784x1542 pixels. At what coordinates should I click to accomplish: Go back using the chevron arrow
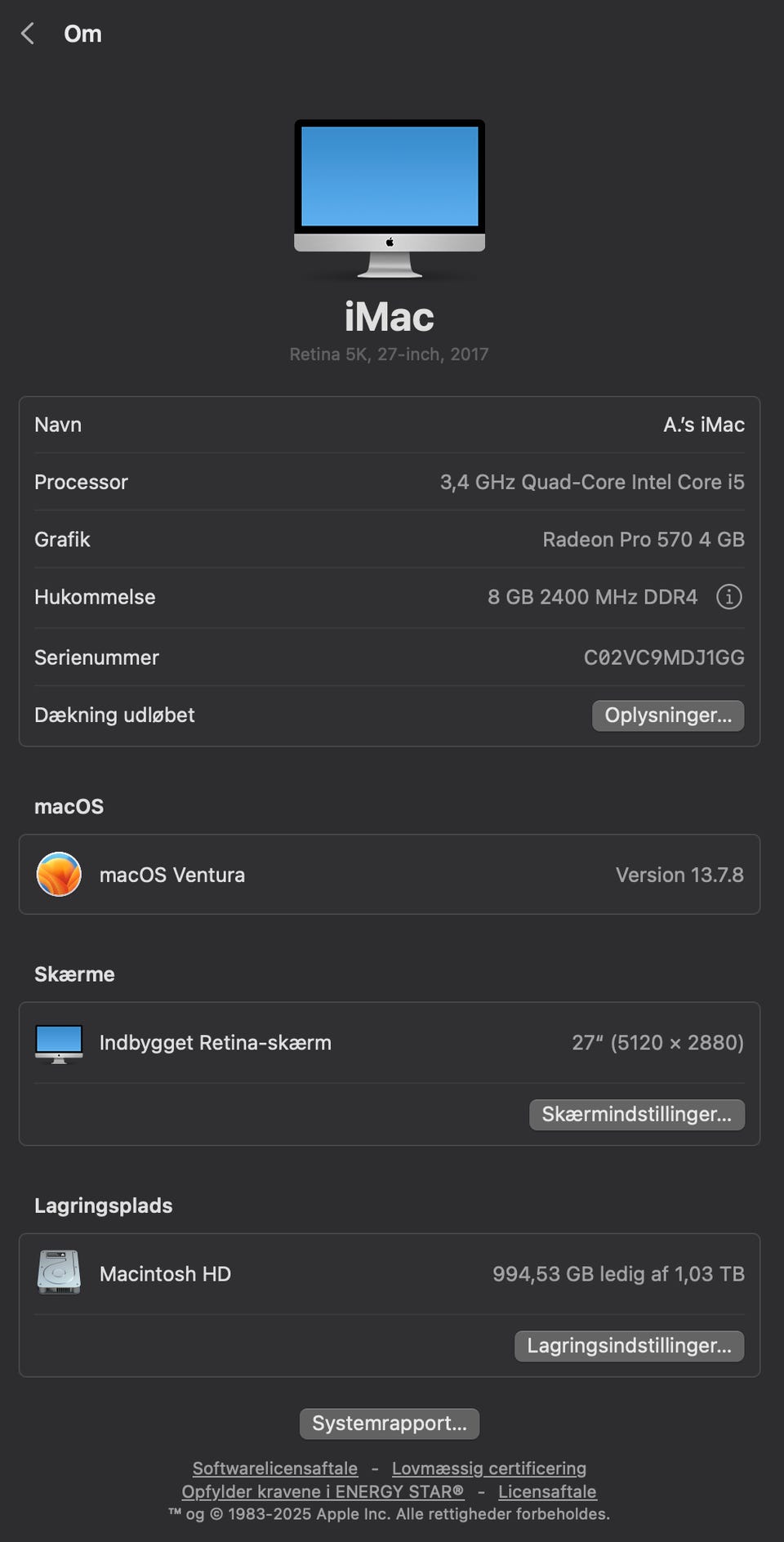(x=28, y=33)
